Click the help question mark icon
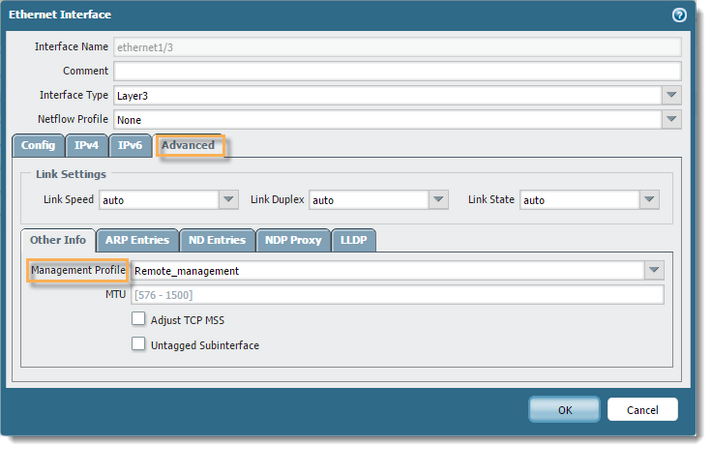The width and height of the screenshot is (711, 451). pyautogui.click(x=679, y=15)
